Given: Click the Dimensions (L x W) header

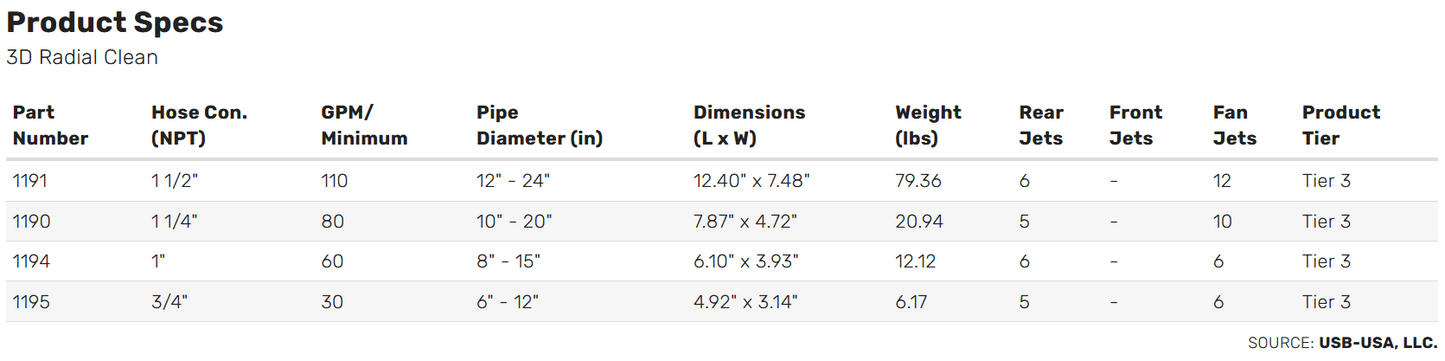Looking at the screenshot, I should pyautogui.click(x=749, y=125).
